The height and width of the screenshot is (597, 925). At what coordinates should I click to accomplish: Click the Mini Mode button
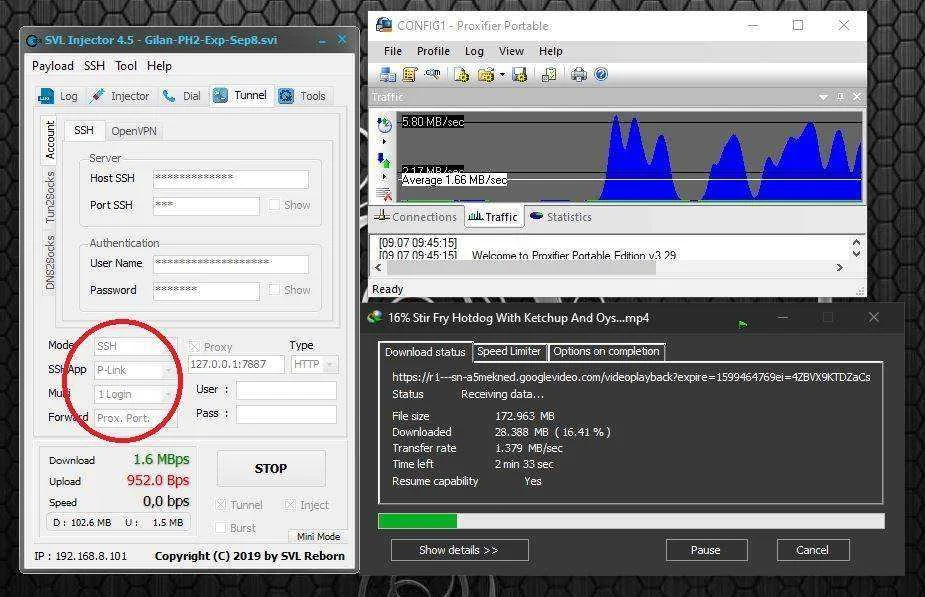pos(319,537)
